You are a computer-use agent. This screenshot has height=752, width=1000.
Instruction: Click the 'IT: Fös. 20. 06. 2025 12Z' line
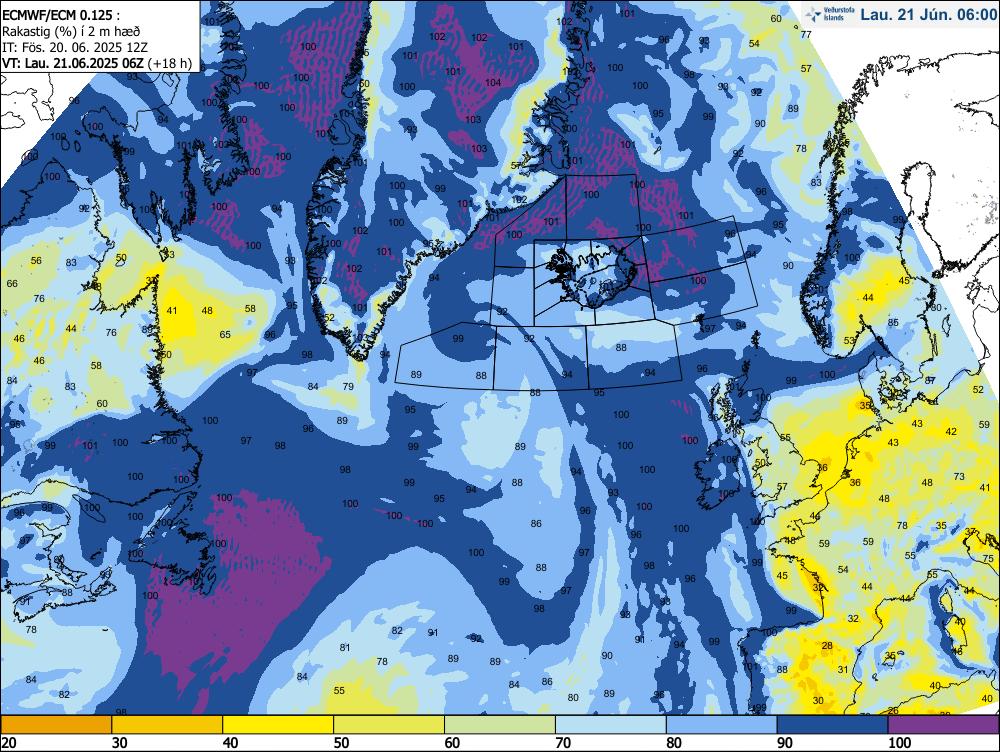coord(75,47)
